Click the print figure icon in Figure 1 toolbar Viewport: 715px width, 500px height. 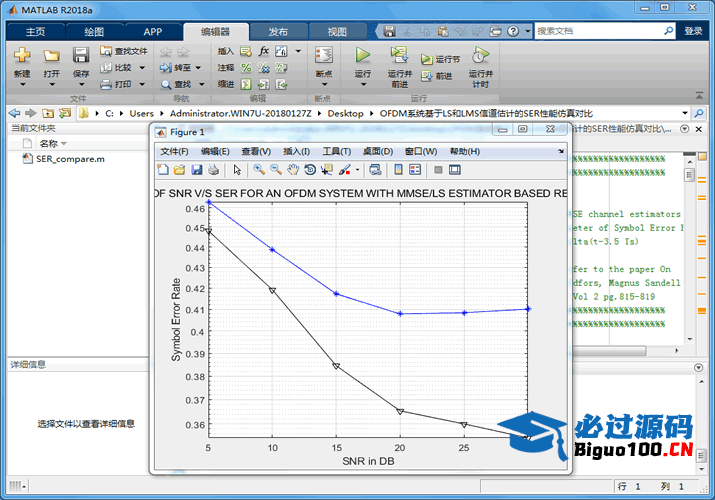point(213,170)
